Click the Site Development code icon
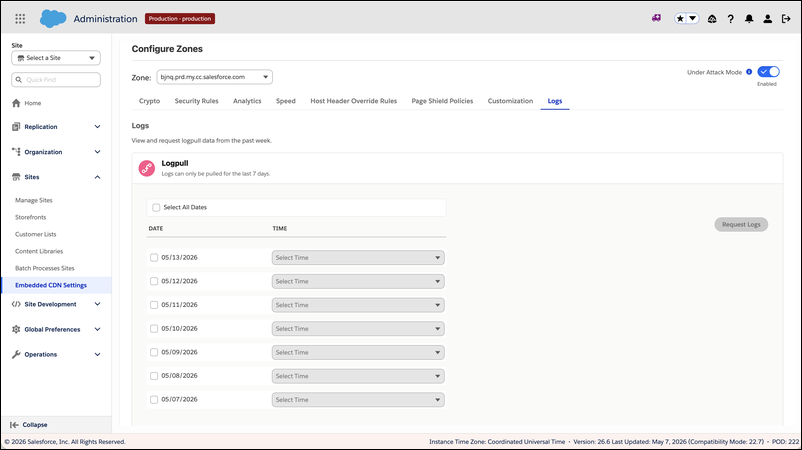Image resolution: width=802 pixels, height=450 pixels. pyautogui.click(x=16, y=304)
